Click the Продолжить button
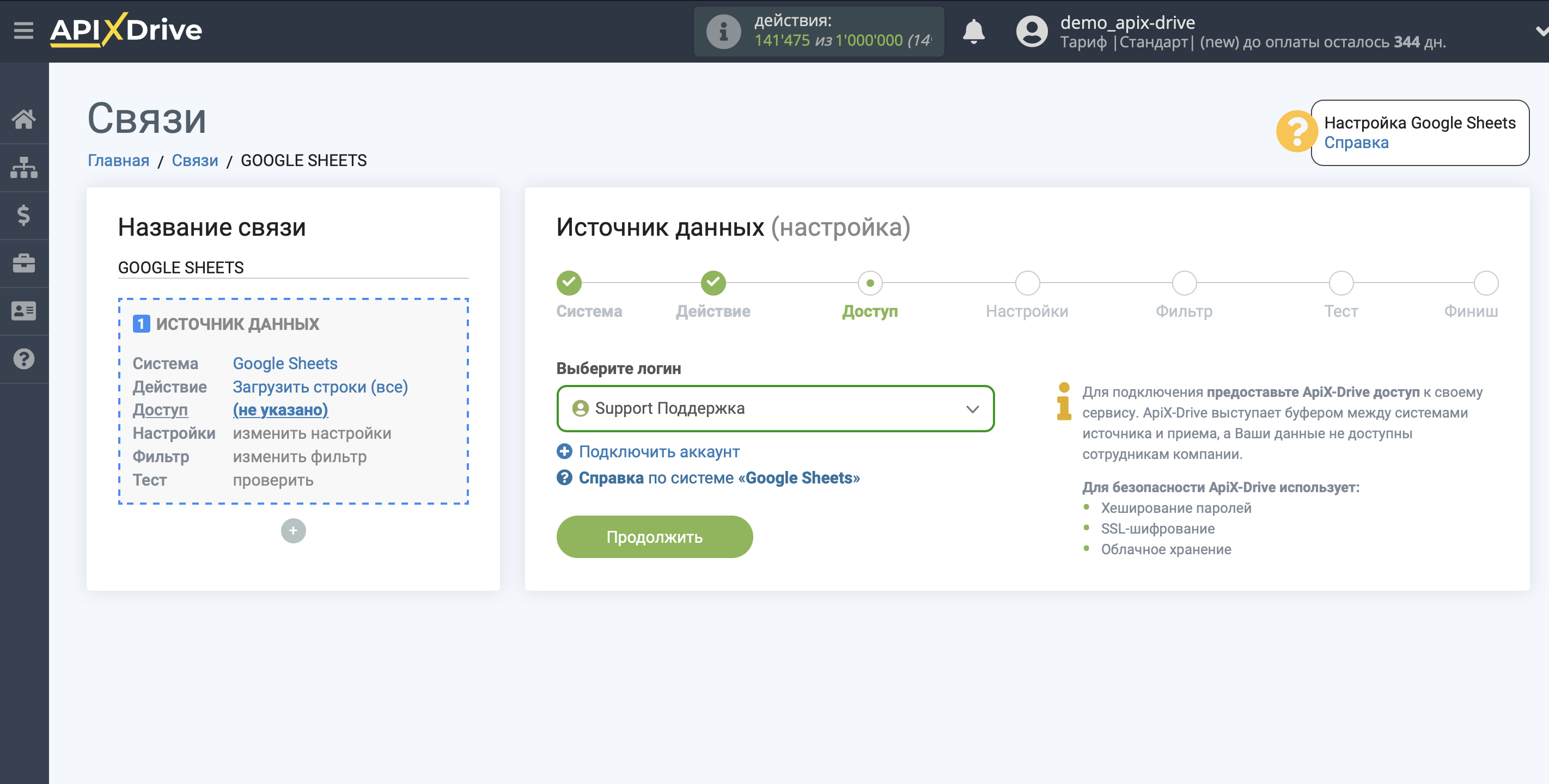Screen dimensions: 1549x784 654,537
